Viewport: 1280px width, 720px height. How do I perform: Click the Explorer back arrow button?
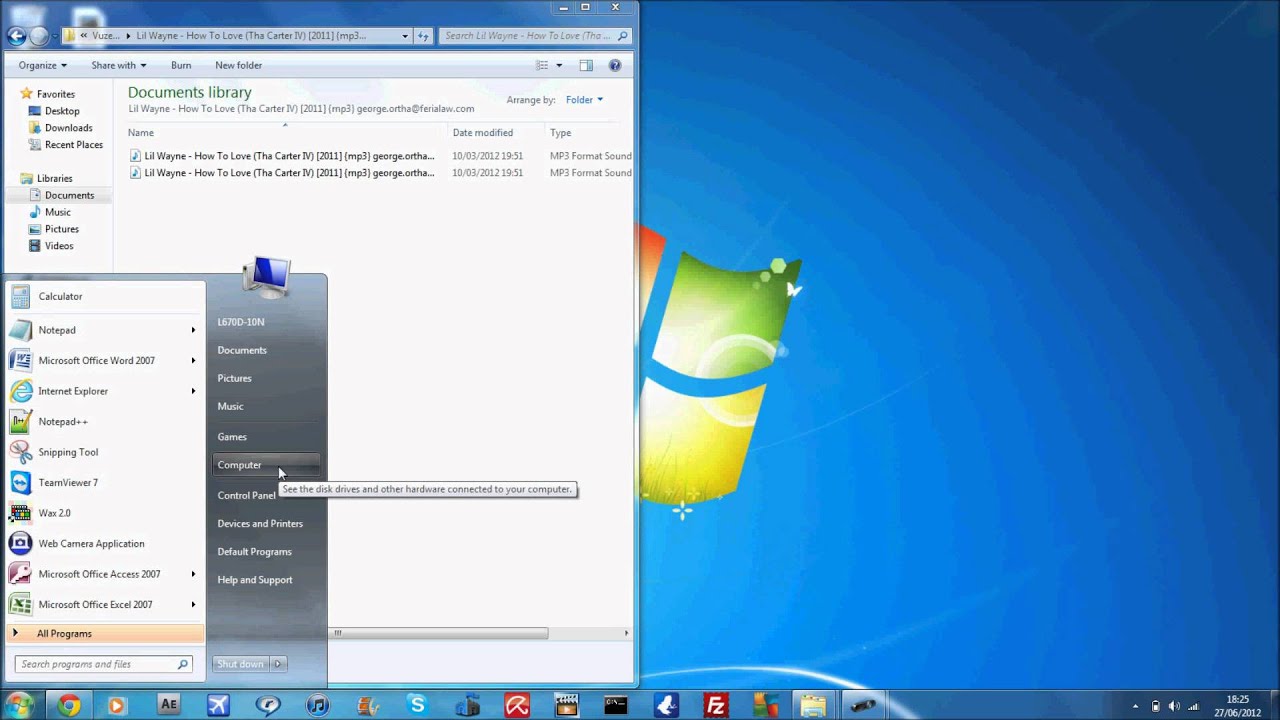click(16, 36)
